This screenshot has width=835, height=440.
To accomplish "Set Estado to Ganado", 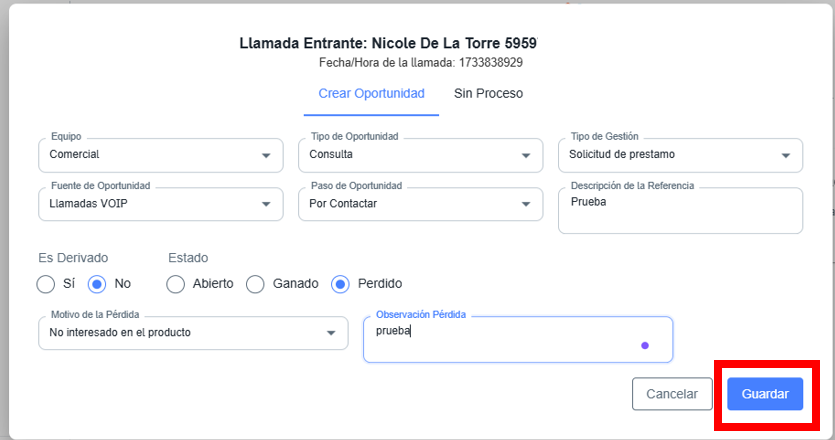I will click(x=255, y=284).
